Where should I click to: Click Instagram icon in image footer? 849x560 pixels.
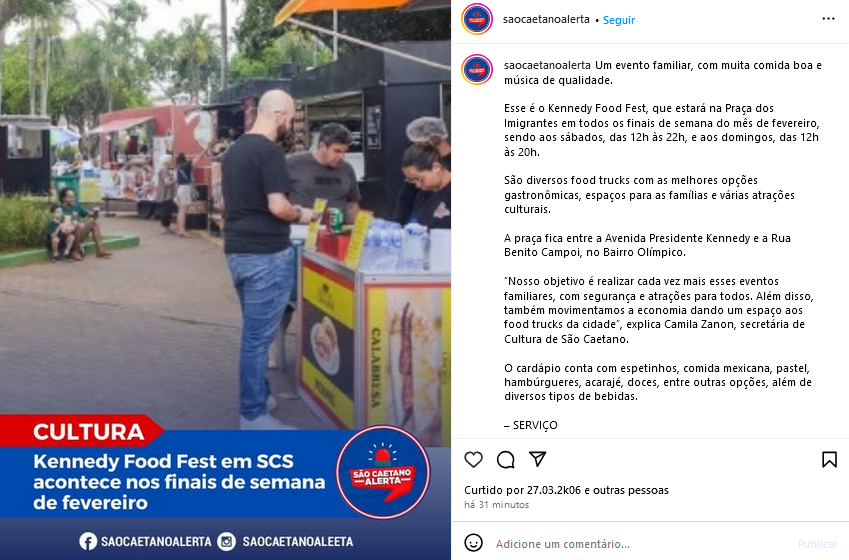(x=226, y=541)
